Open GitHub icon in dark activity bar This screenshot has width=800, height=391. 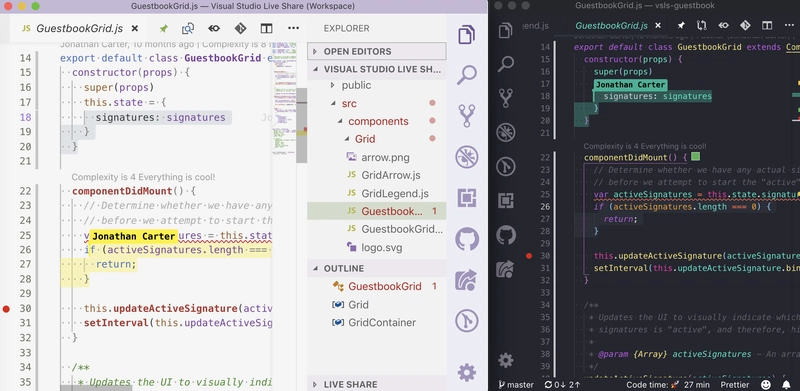[x=506, y=235]
